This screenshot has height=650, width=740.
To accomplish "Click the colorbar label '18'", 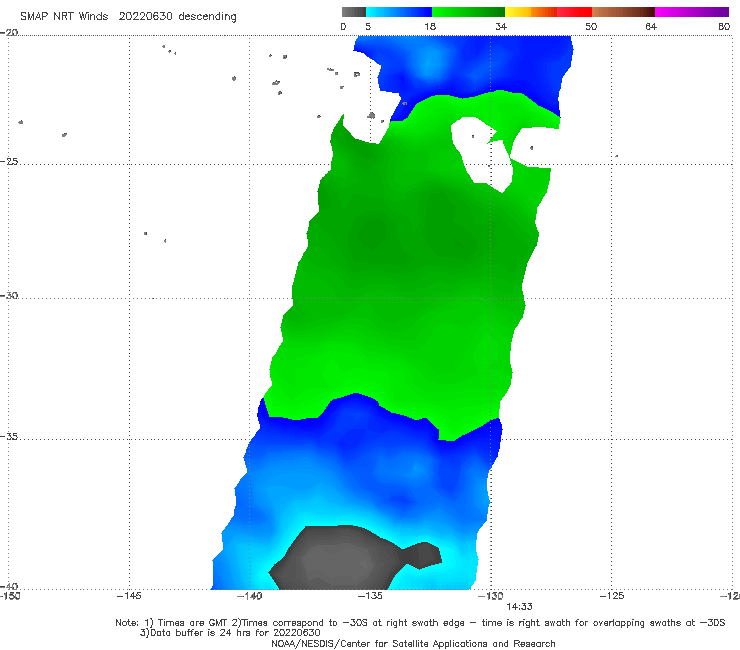I will pyautogui.click(x=430, y=27).
